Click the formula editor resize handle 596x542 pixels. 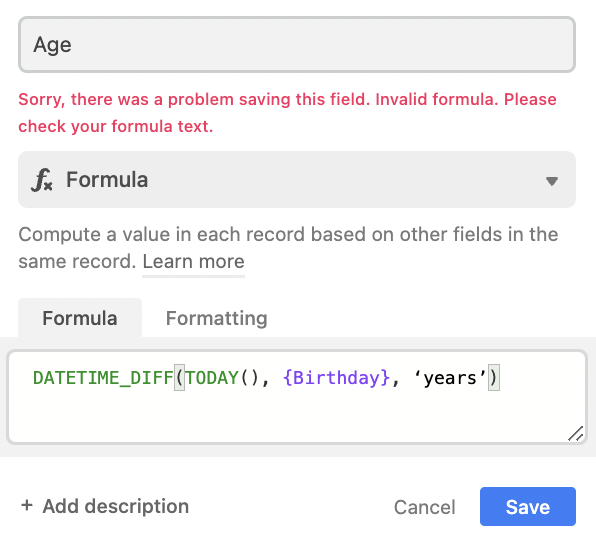[575, 434]
